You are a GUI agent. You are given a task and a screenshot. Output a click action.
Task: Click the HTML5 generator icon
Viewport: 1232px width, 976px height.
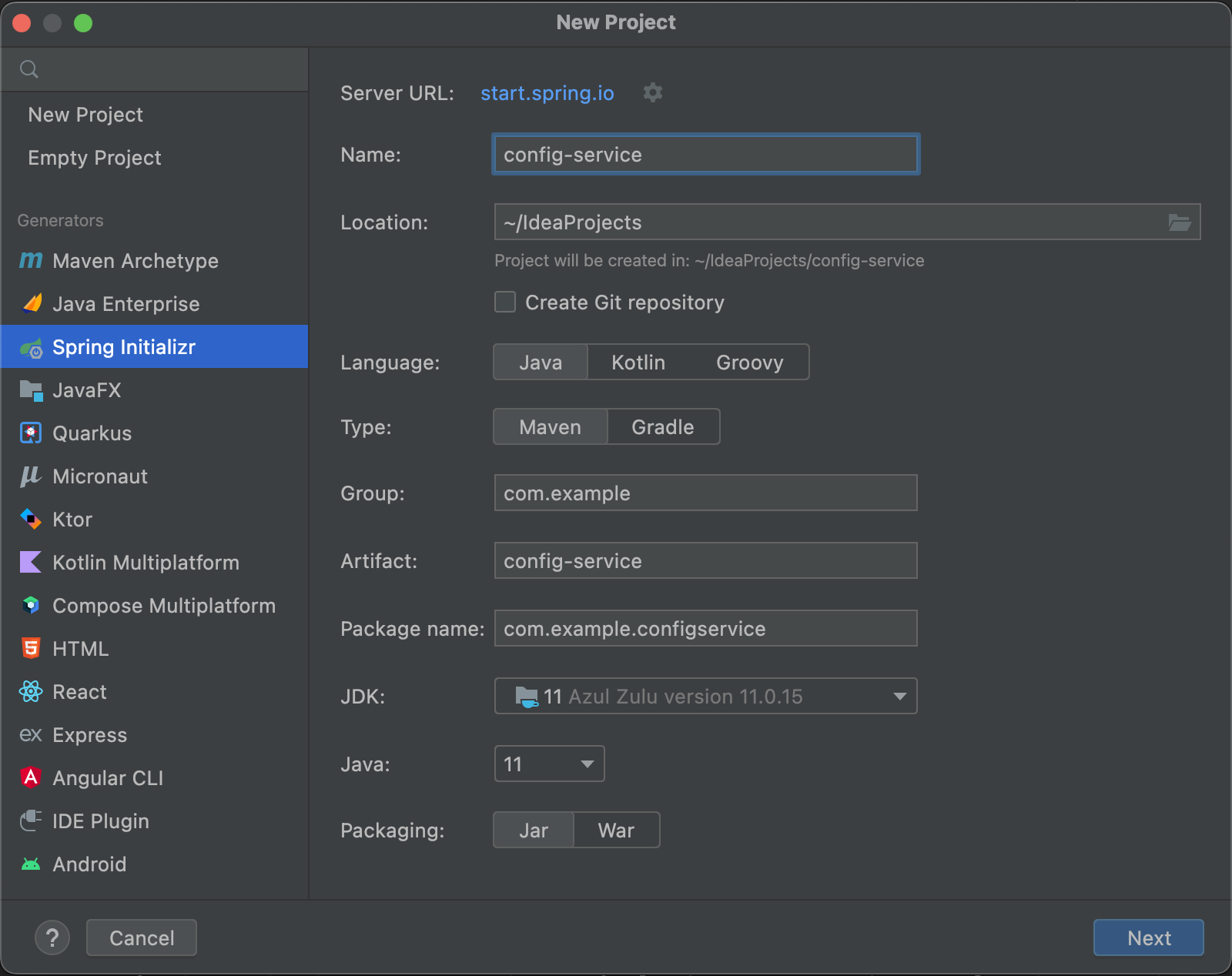coord(31,649)
